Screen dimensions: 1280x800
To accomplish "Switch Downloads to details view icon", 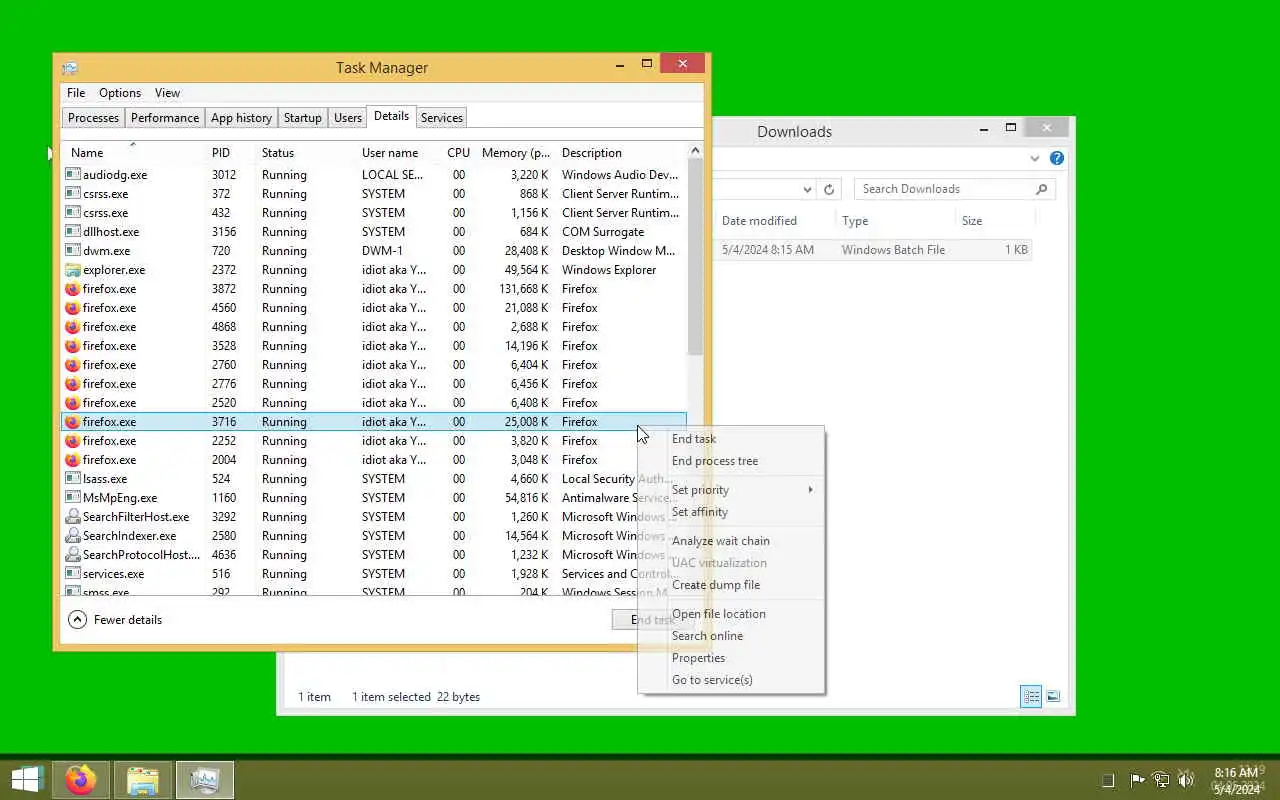I will [1031, 696].
